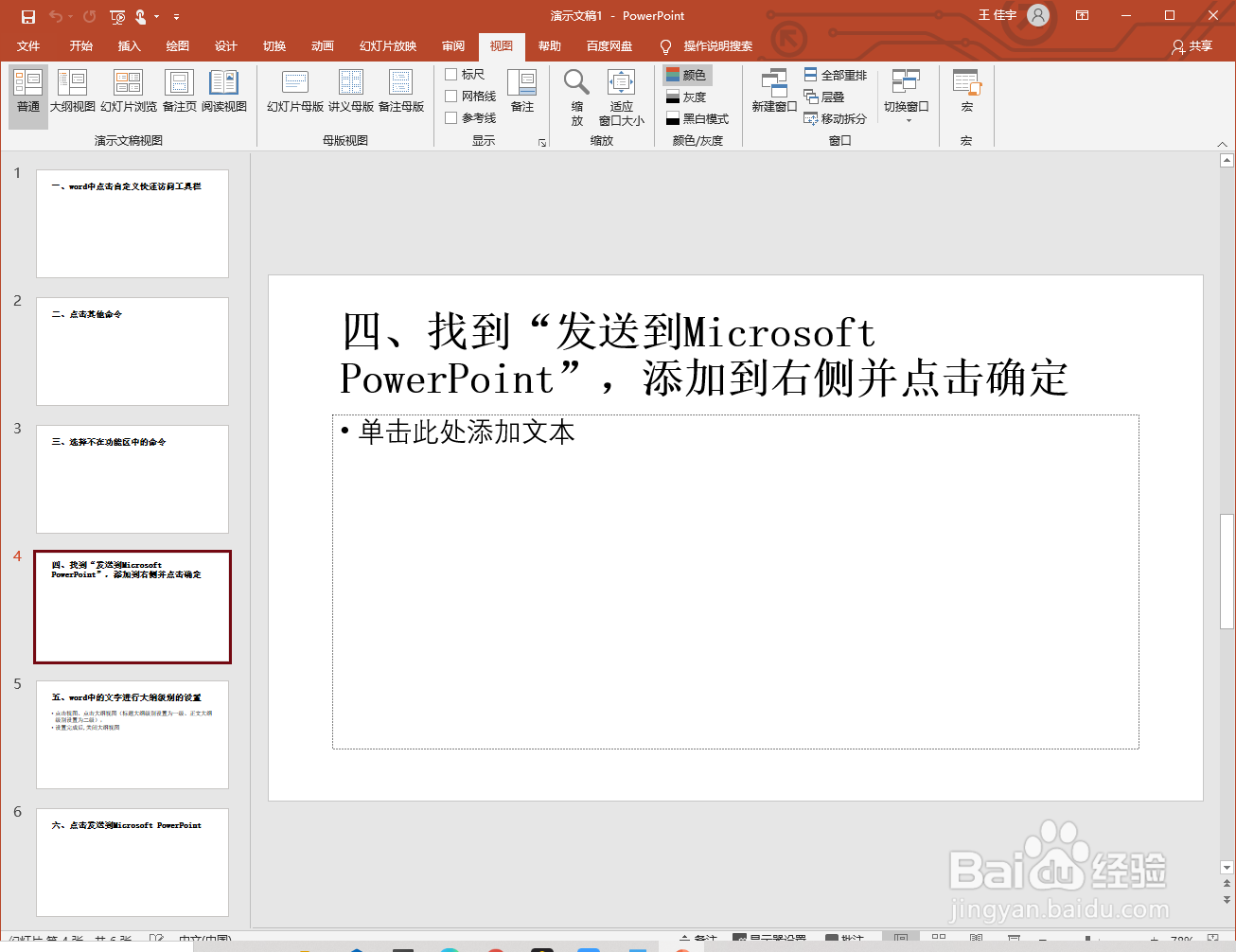1236x952 pixels.
Task: Open 切换窗口 switch windows dropdown
Action: click(907, 96)
